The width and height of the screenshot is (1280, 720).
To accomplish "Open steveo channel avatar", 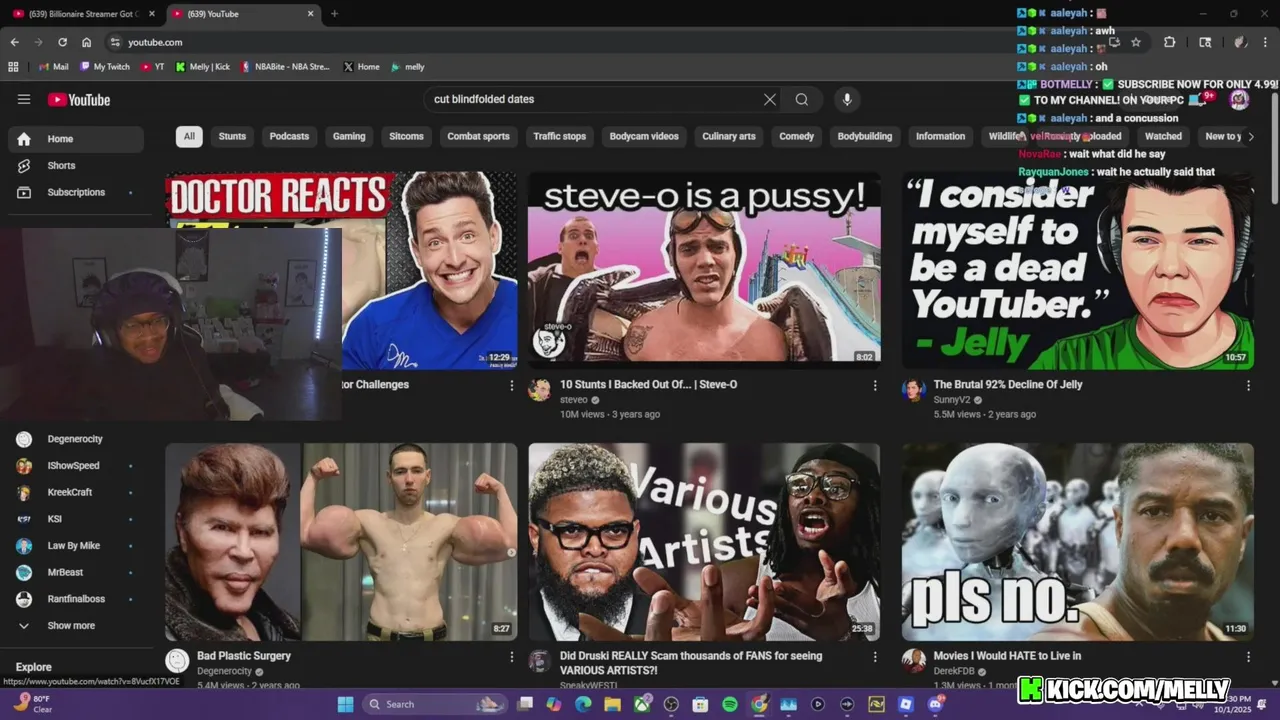I will click(x=540, y=390).
